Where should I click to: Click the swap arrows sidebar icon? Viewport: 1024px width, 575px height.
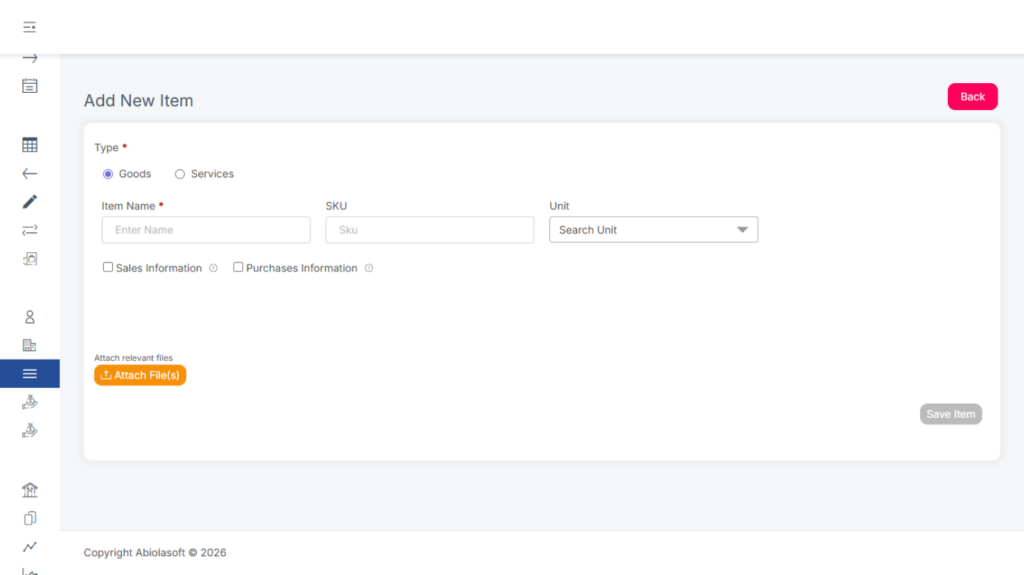tap(30, 230)
